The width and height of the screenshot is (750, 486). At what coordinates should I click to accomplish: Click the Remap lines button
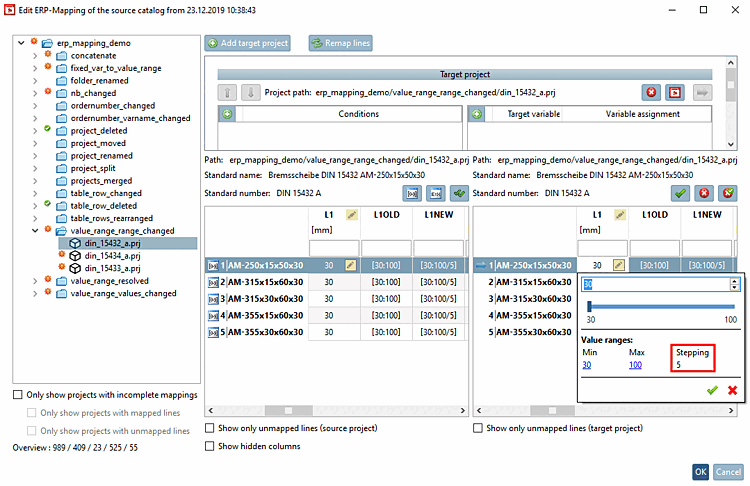pos(340,43)
